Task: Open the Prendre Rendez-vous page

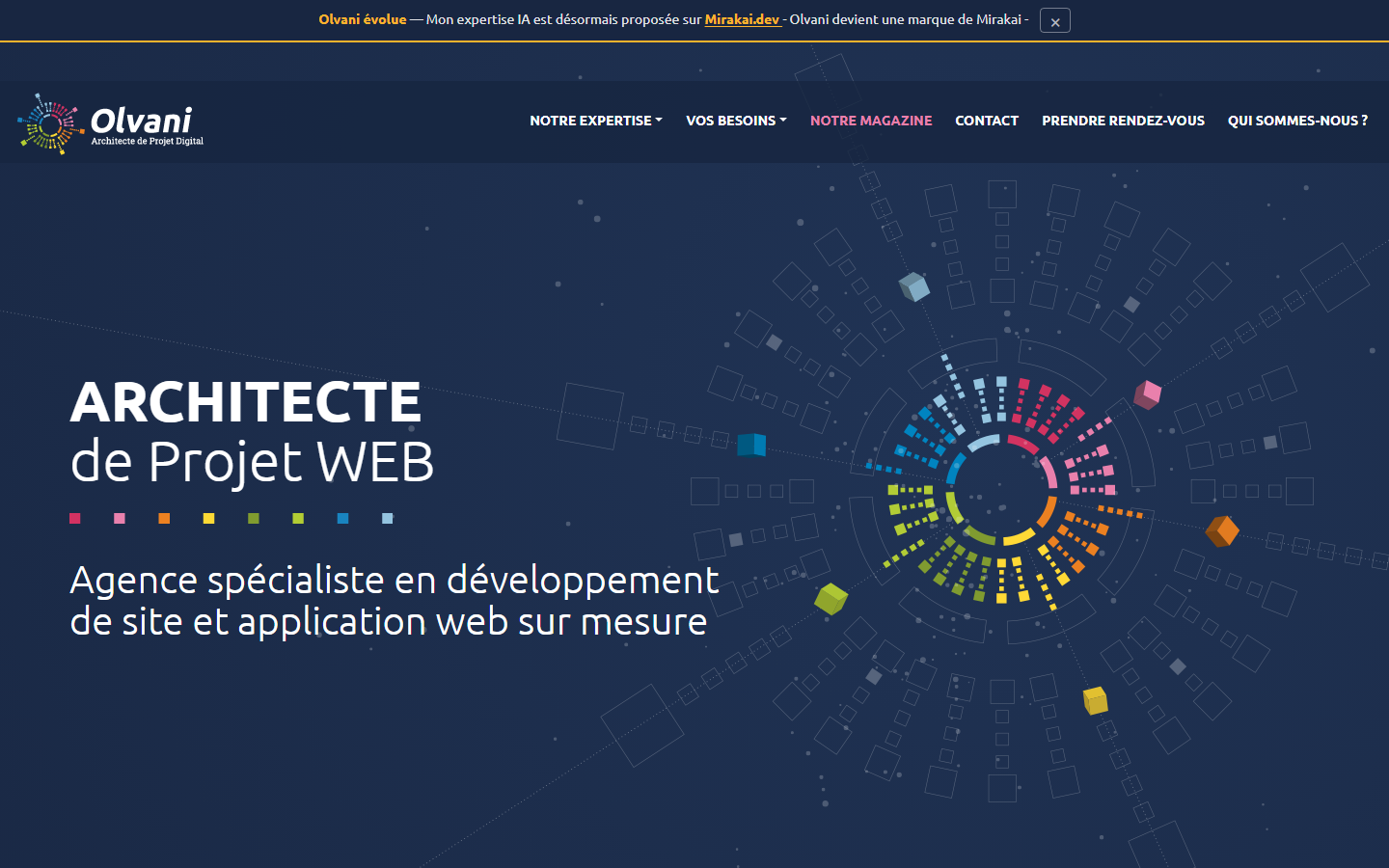Action: (1123, 121)
